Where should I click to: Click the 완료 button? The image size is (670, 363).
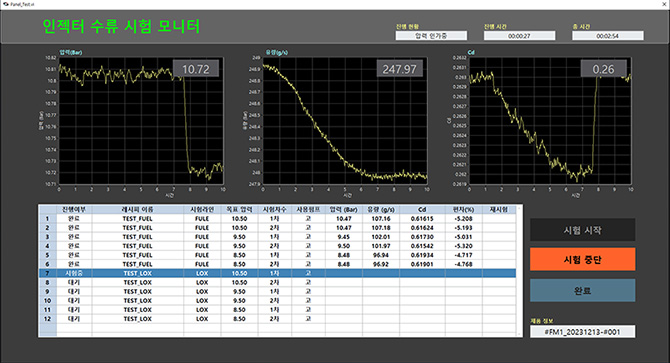click(x=582, y=290)
